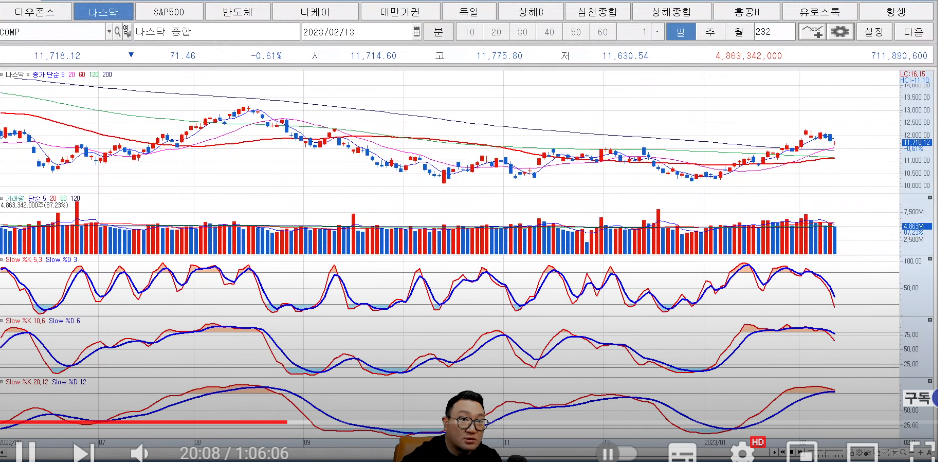This screenshot has height=462, width=938.
Task: Open YouTube HD settings gear
Action: point(742,452)
